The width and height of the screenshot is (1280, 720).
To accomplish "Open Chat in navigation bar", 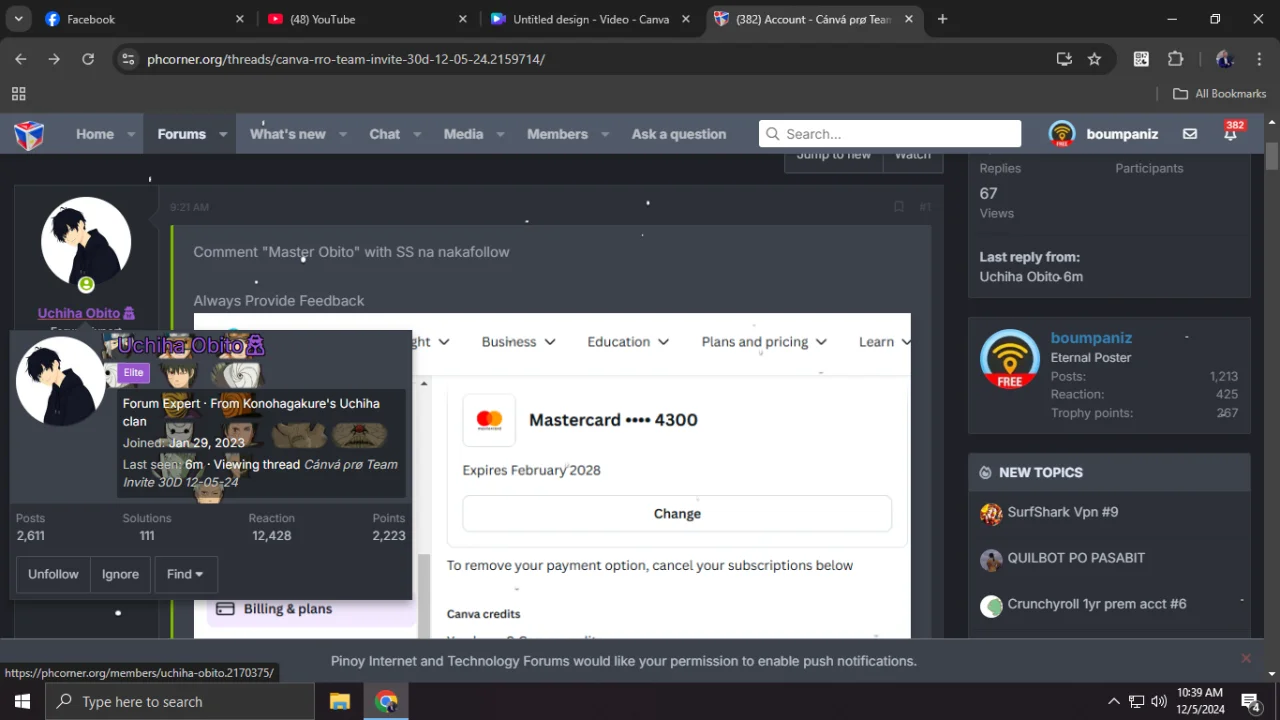I will 384,134.
